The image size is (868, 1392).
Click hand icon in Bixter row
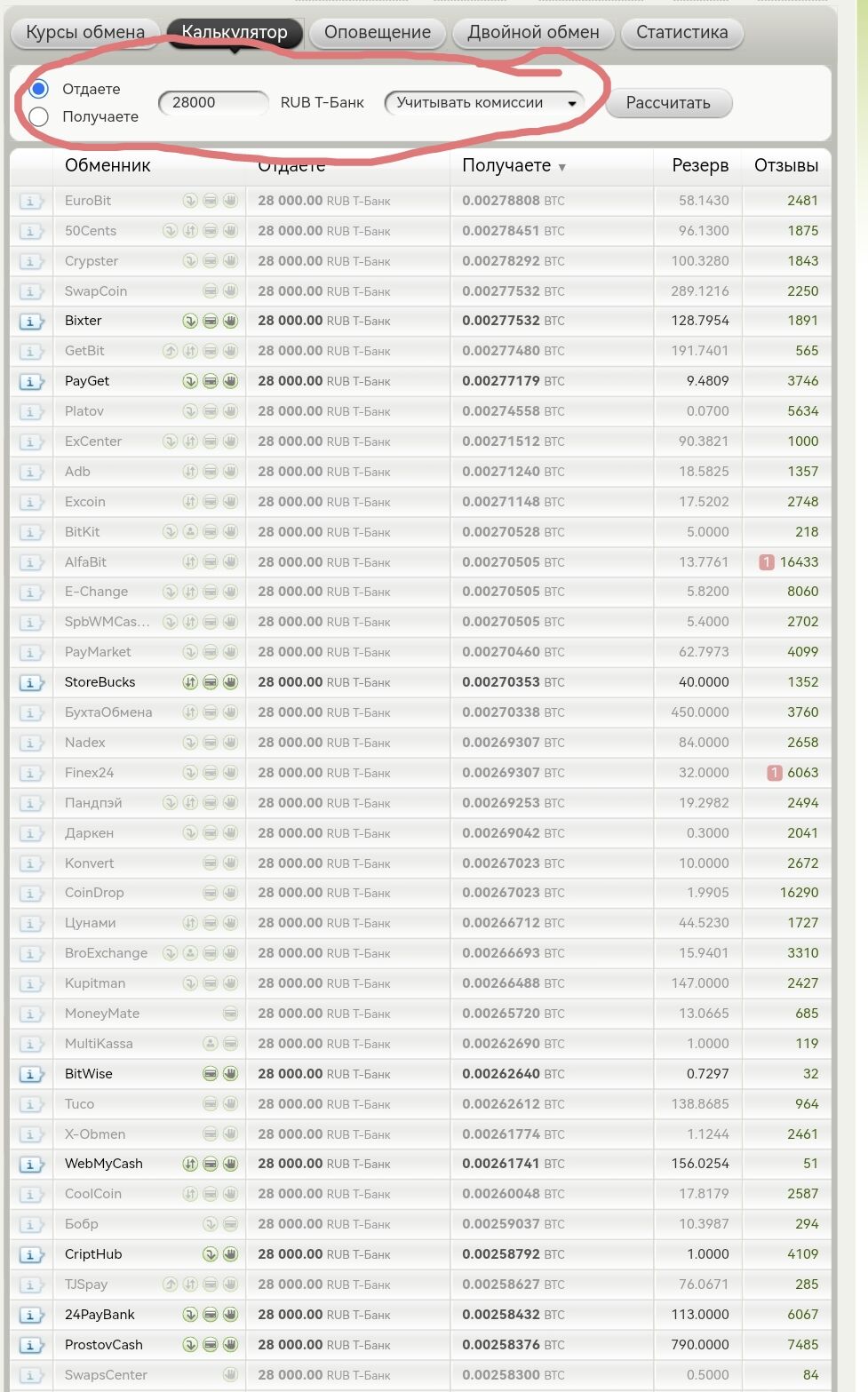pyautogui.click(x=230, y=321)
